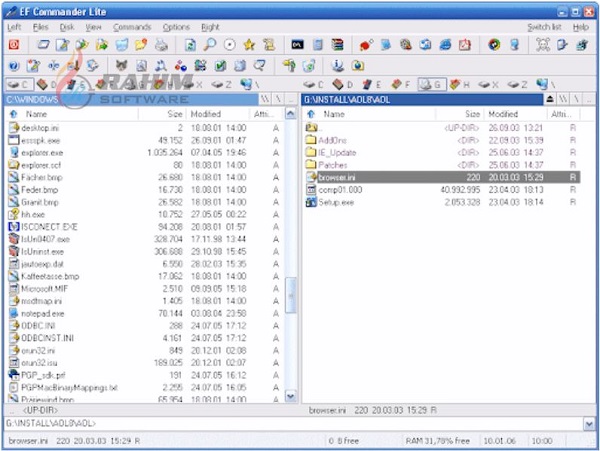This screenshot has height=451, width=600.
Task: Sort right panel by Size column
Action: click(460, 114)
